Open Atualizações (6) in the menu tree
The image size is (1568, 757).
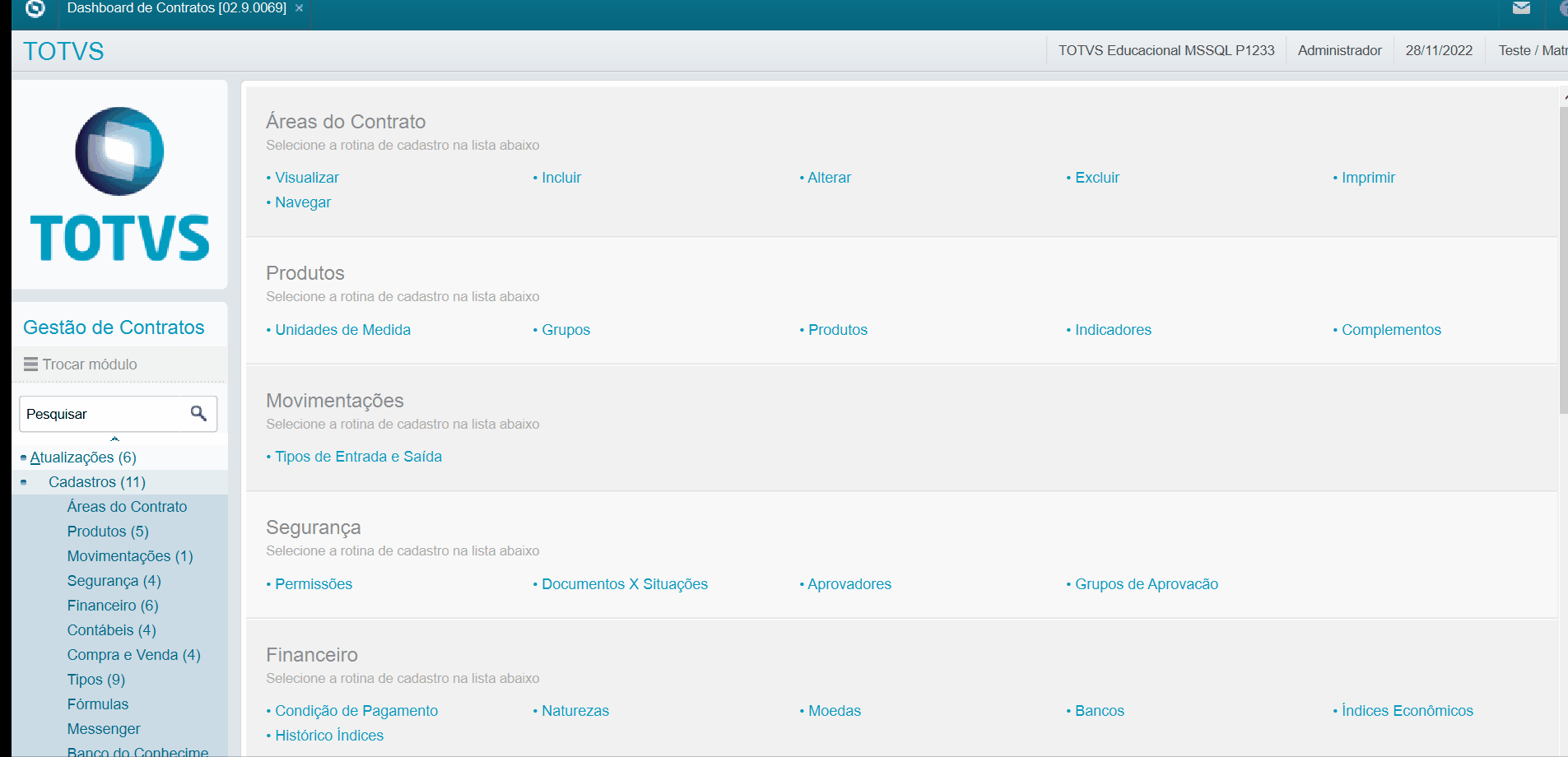coord(83,457)
